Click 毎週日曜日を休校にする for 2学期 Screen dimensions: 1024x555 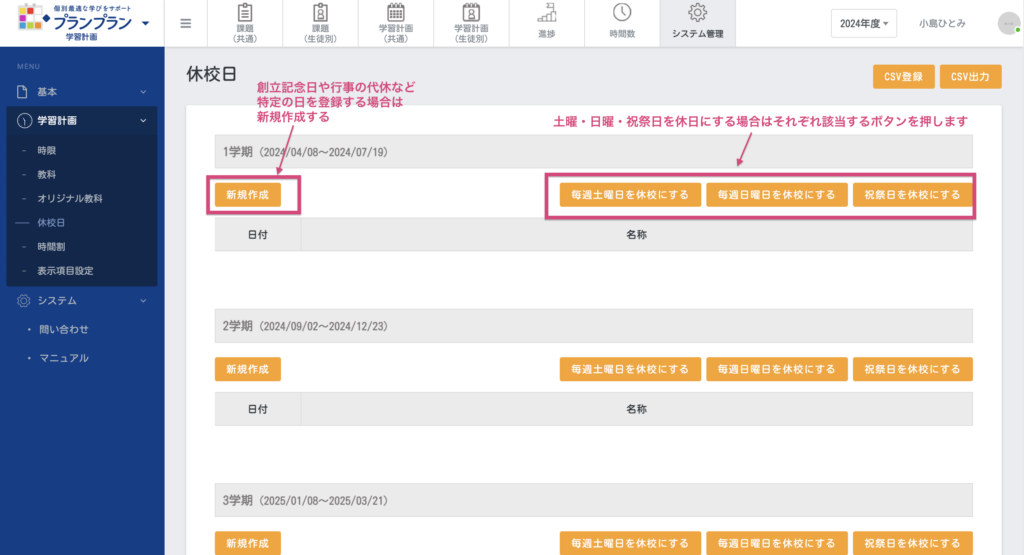pos(776,369)
